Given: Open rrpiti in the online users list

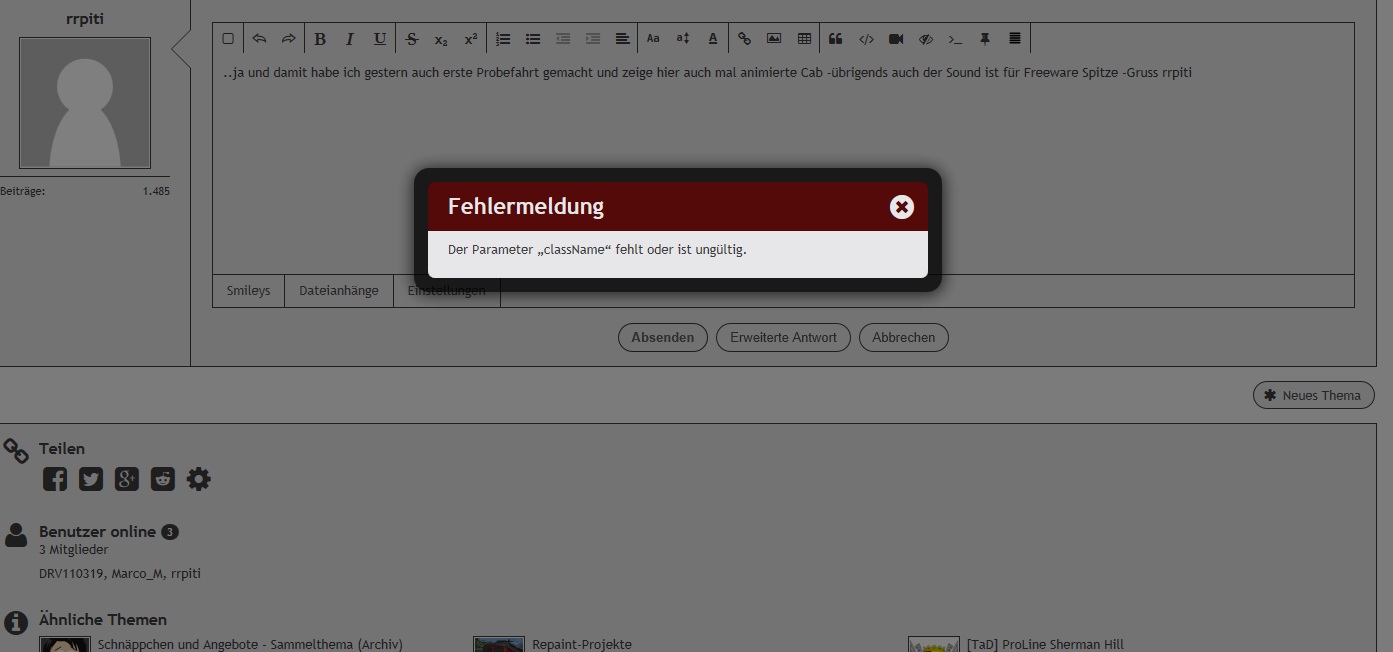Looking at the screenshot, I should pos(186,574).
